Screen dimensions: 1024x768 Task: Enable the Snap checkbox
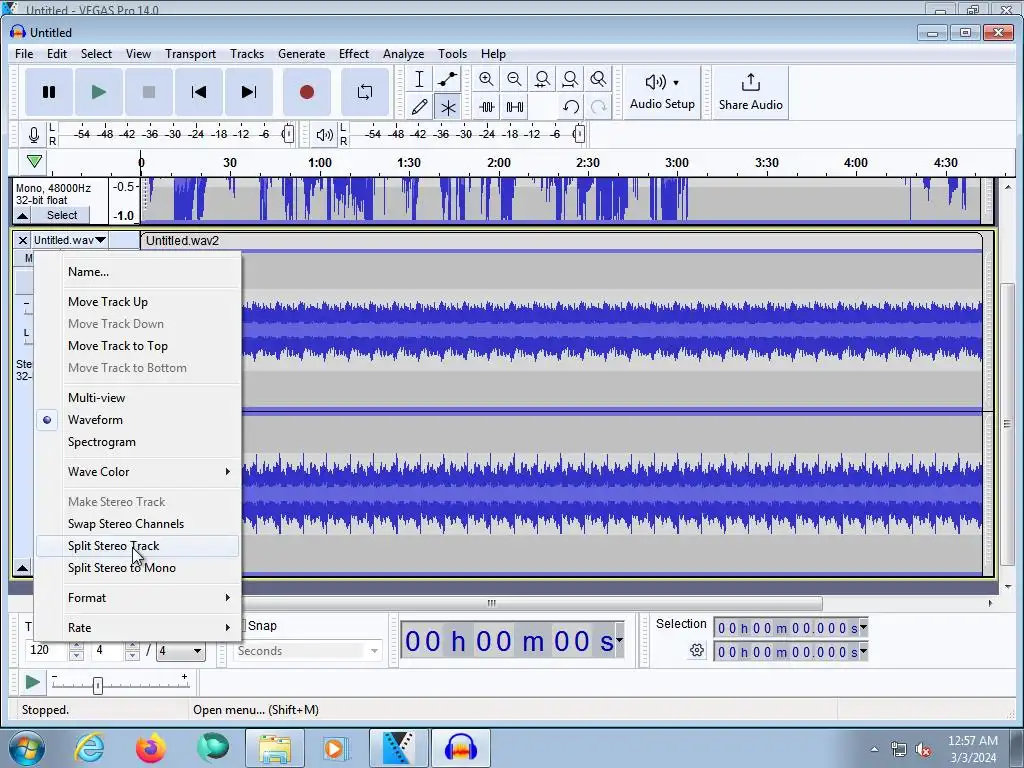coord(243,626)
